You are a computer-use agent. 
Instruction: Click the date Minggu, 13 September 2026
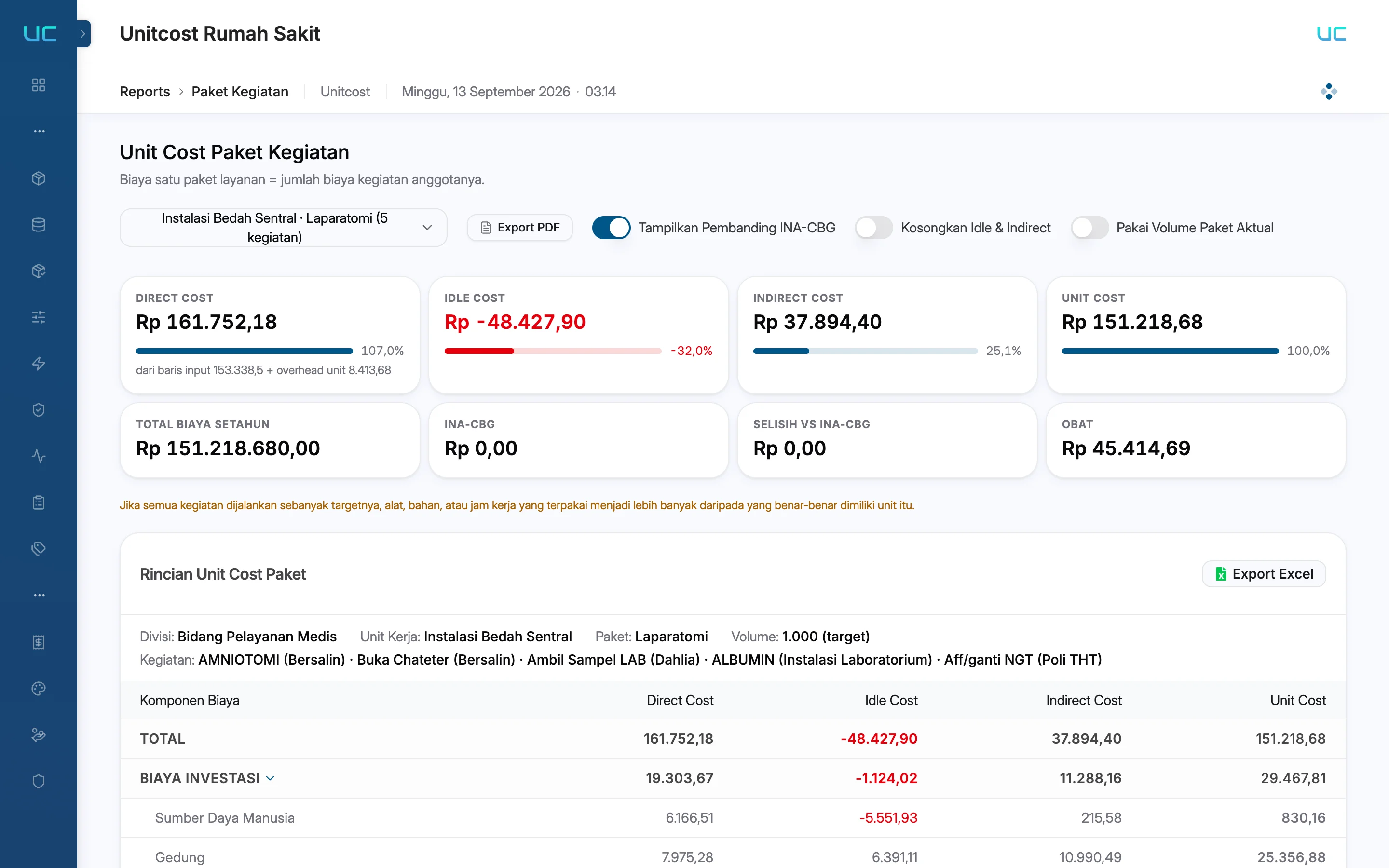486,92
